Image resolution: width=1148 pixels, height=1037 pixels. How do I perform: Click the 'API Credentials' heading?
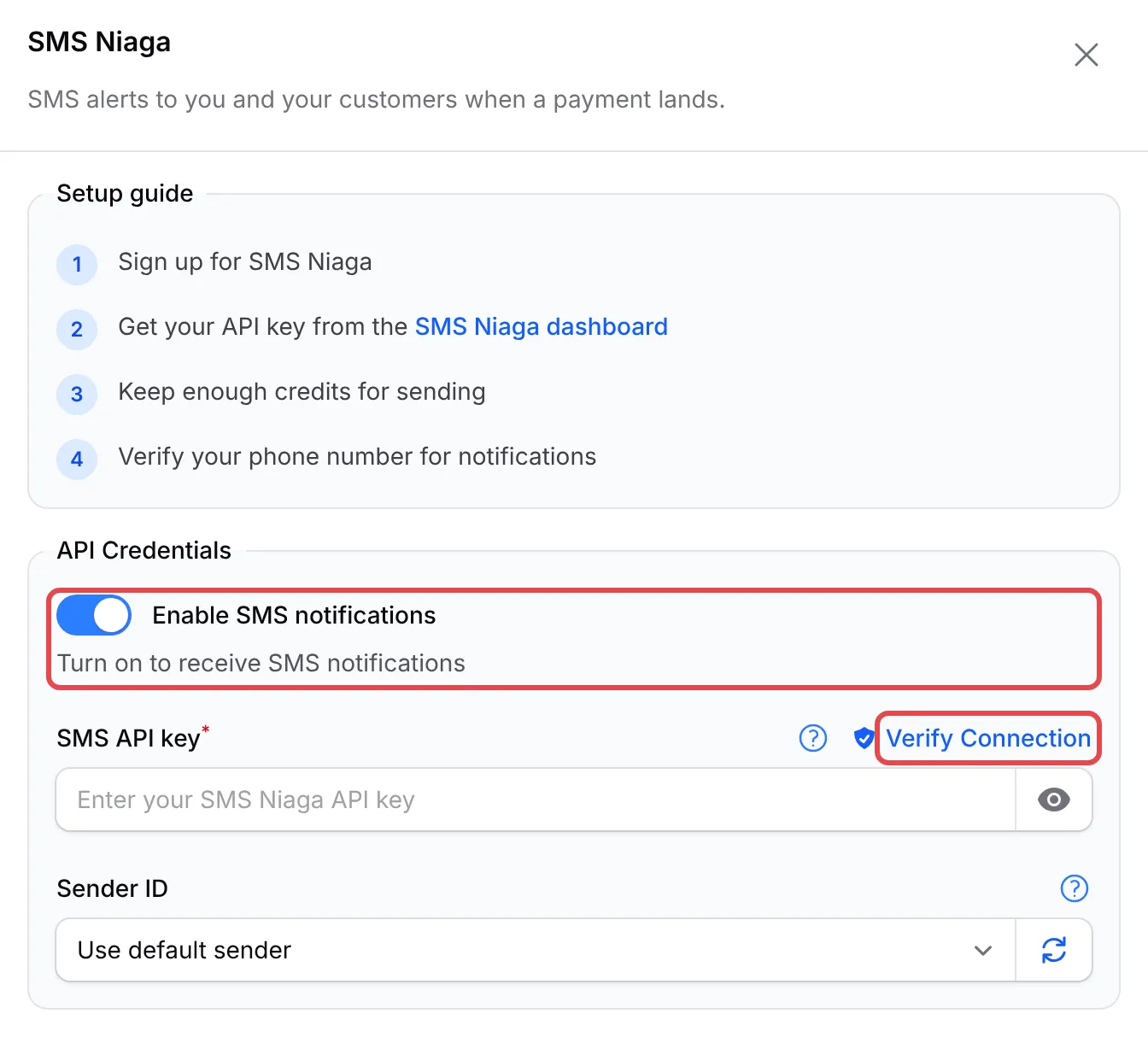coord(144,550)
